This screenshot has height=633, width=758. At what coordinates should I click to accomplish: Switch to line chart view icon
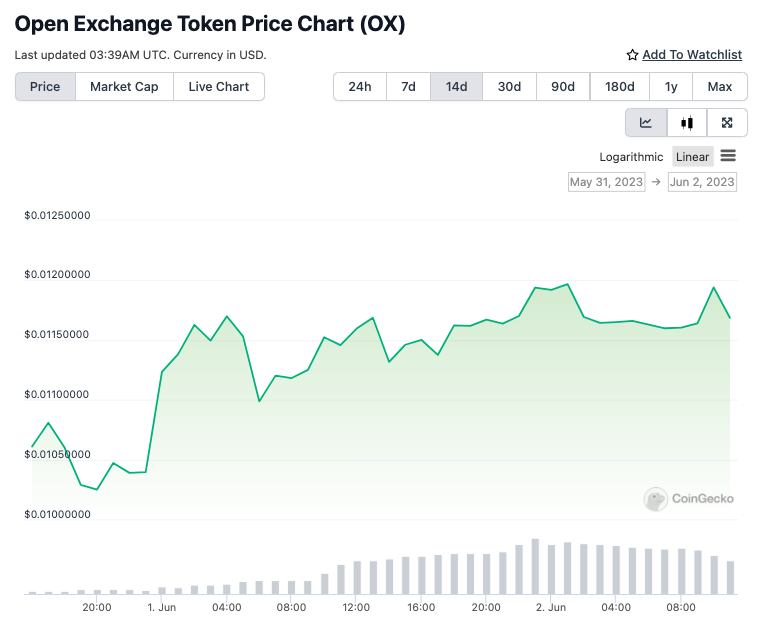[646, 123]
